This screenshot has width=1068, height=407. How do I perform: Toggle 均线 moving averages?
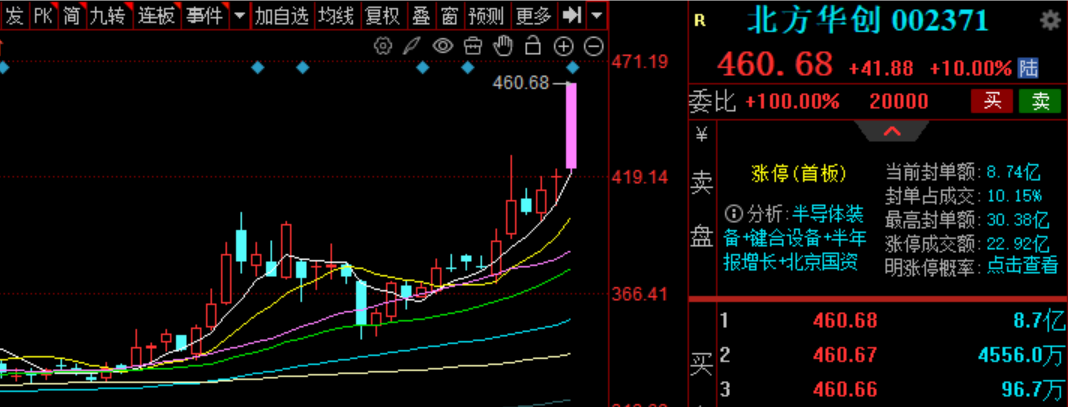click(338, 15)
